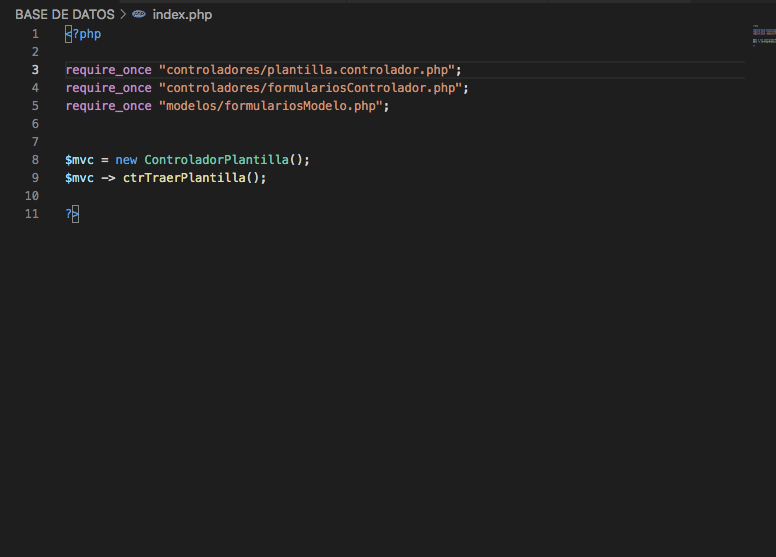Click line number 9 in gutter
Image resolution: width=776 pixels, height=557 pixels.
[35, 178]
